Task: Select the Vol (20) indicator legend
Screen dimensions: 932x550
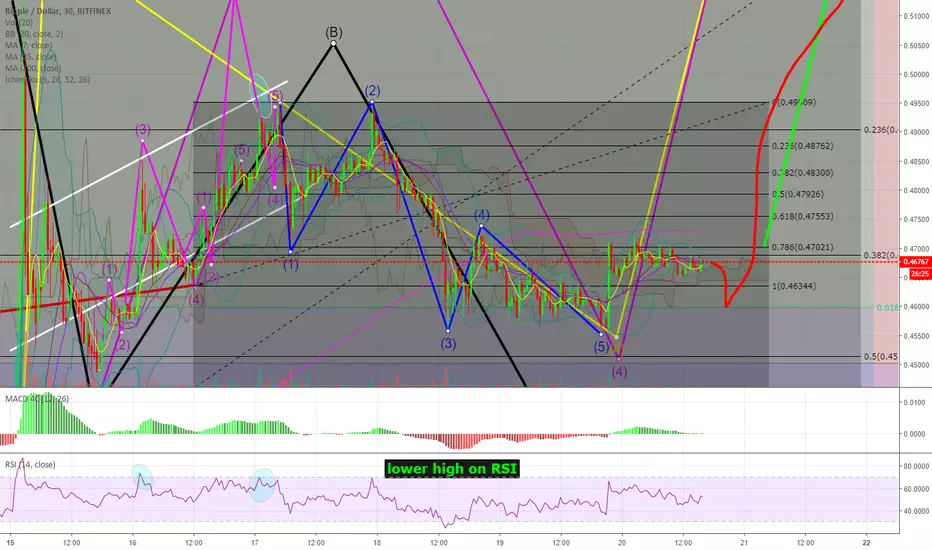Action: pyautogui.click(x=19, y=23)
